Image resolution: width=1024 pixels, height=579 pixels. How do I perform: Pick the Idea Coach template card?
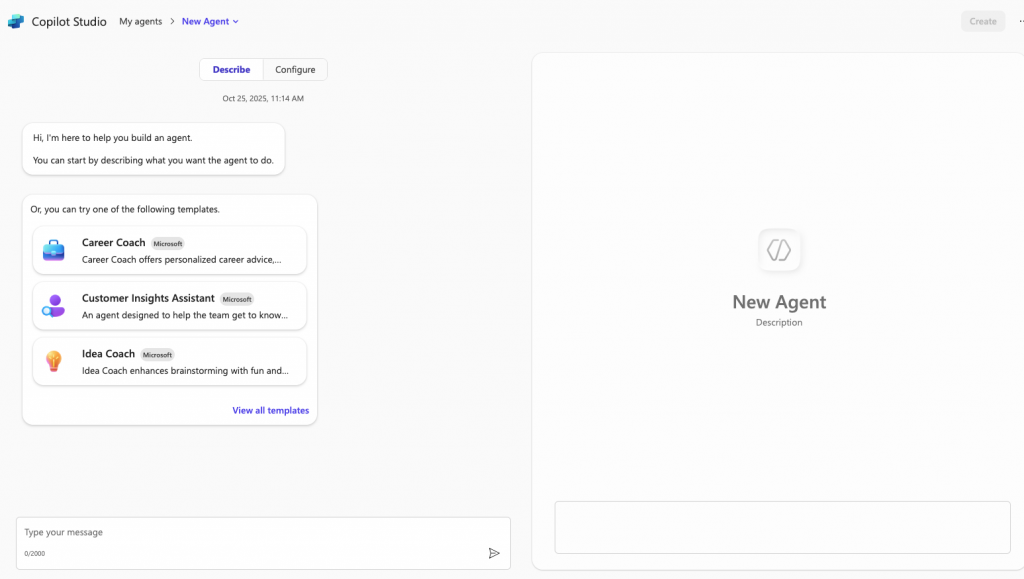tap(169, 361)
